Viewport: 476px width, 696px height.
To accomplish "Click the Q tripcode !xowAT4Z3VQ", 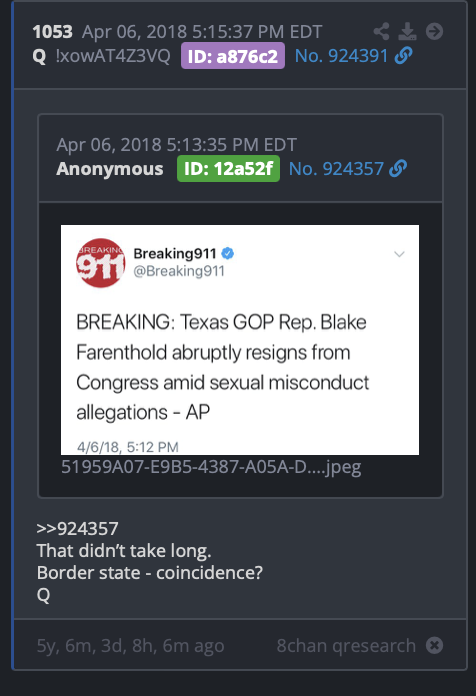I will (x=113, y=56).
